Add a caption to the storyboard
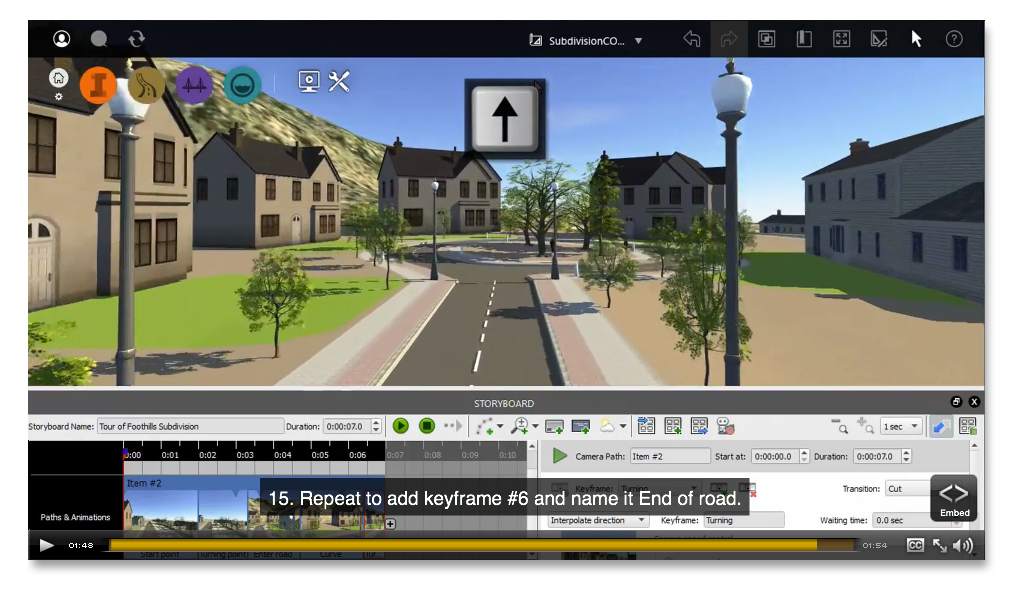Screen dimensions: 1034x615 click(554, 426)
